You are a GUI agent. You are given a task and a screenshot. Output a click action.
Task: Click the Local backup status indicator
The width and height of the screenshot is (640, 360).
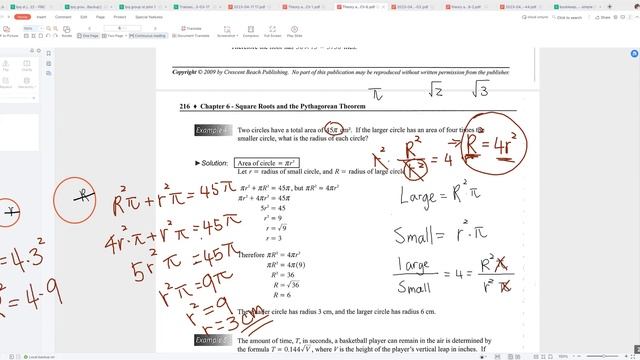point(39,357)
